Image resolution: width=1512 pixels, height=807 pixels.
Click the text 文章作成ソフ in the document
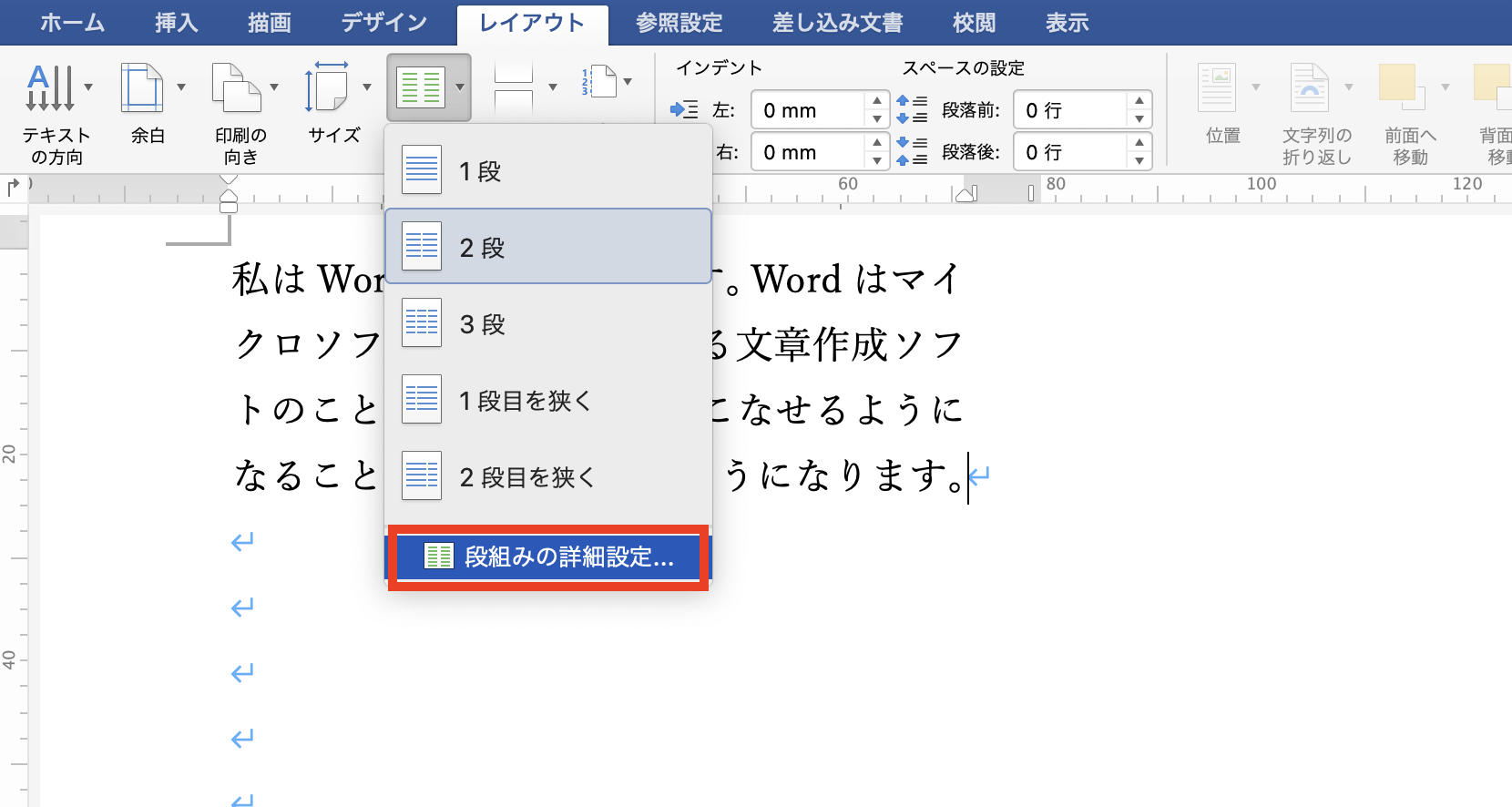(x=849, y=344)
